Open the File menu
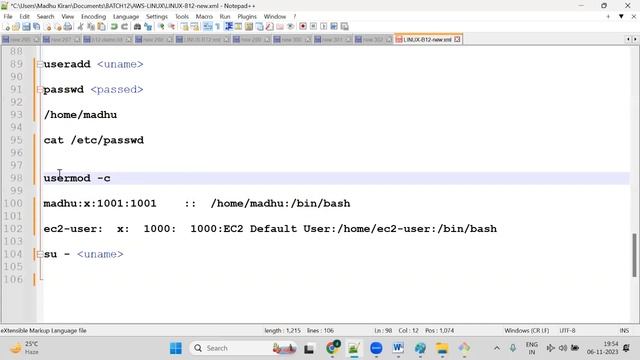 [x=8, y=16]
